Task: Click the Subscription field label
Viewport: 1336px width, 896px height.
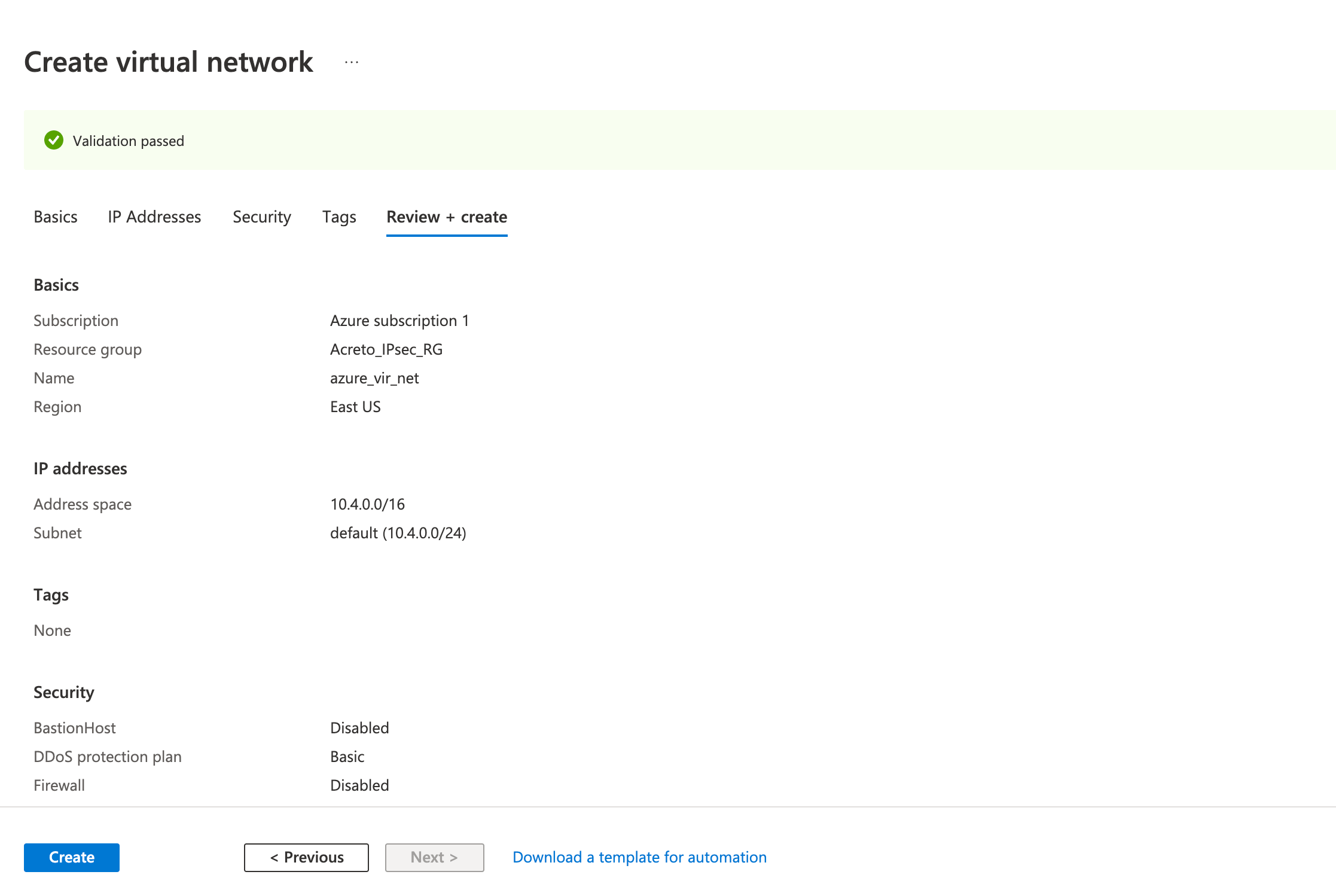Action: coord(76,321)
